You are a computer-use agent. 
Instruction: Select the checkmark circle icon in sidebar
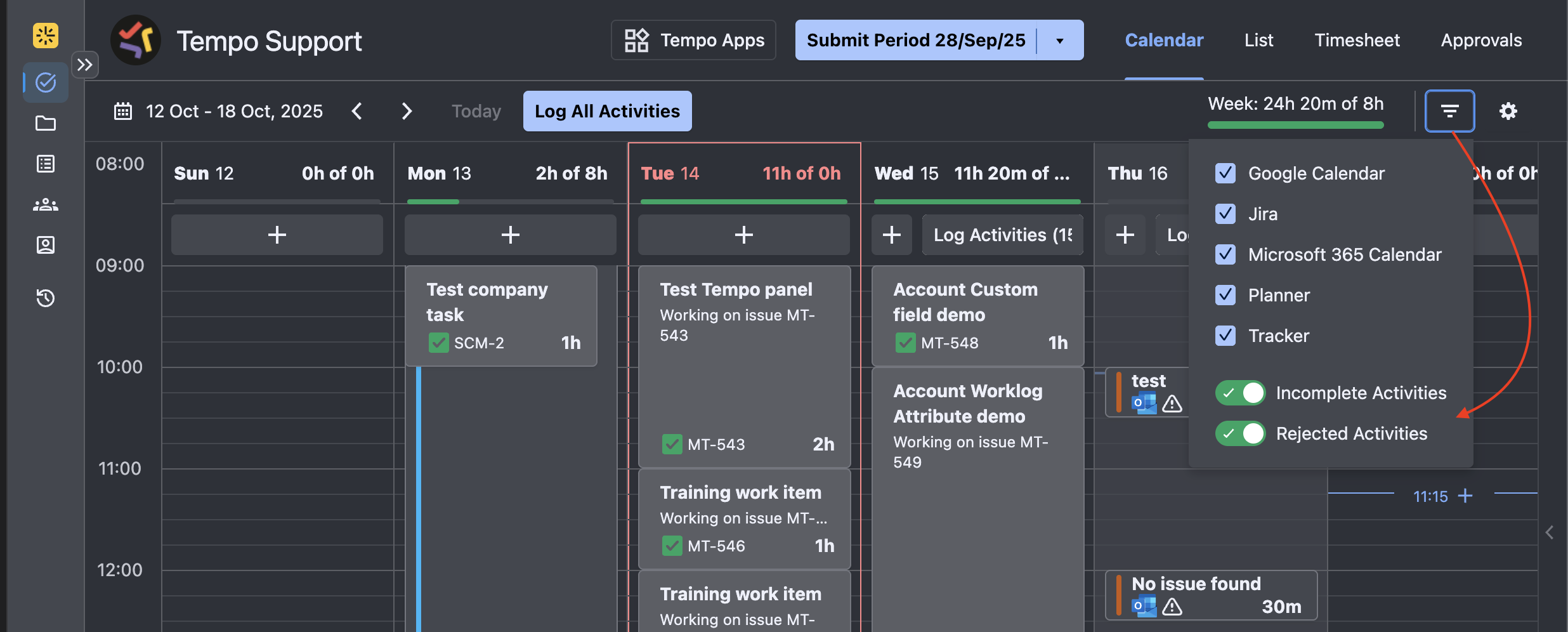46,82
